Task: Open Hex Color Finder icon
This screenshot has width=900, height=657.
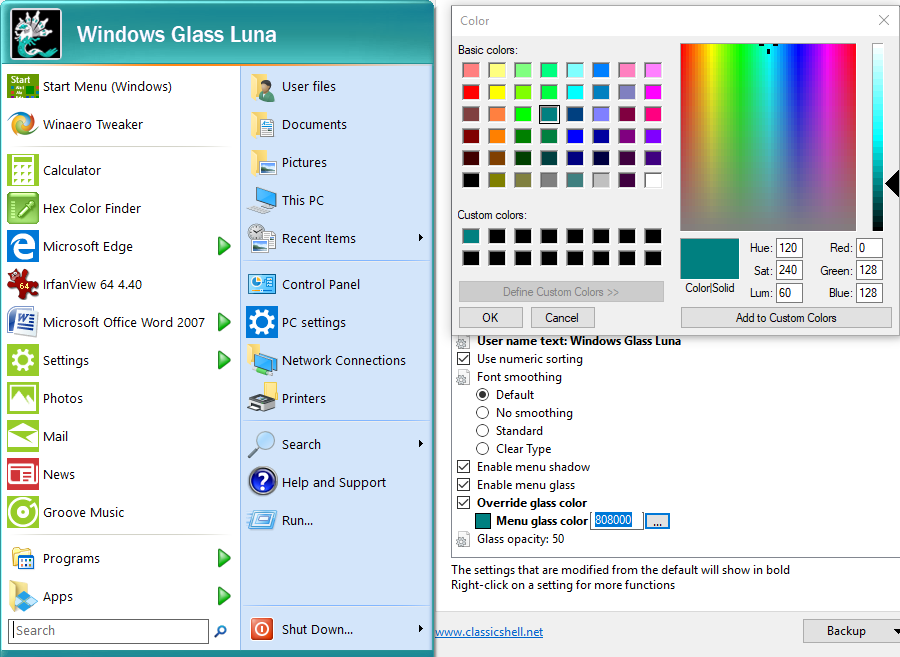Action: tap(23, 208)
